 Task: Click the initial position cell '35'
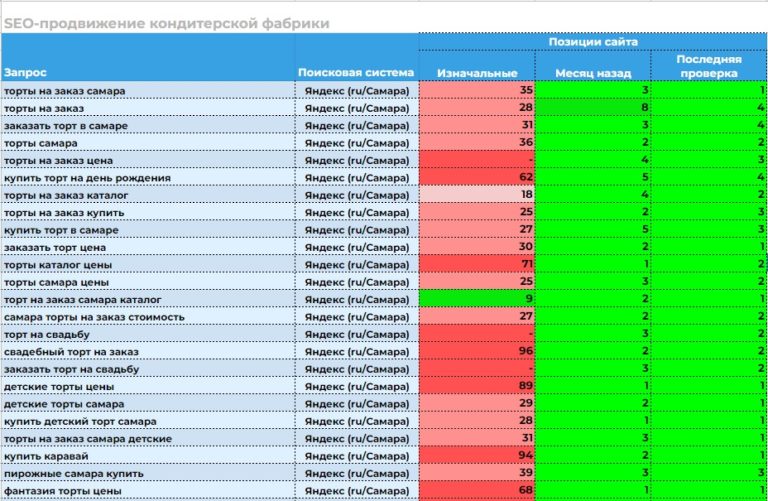(477, 90)
